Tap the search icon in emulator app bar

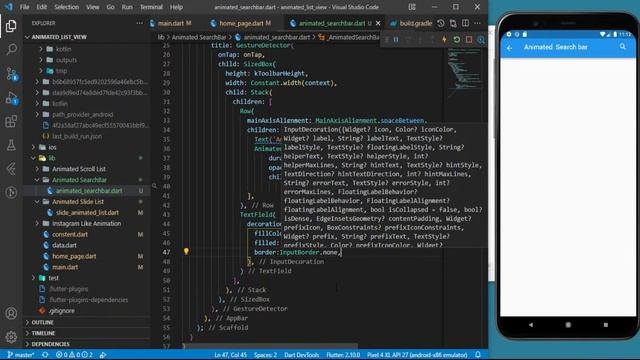tap(622, 47)
